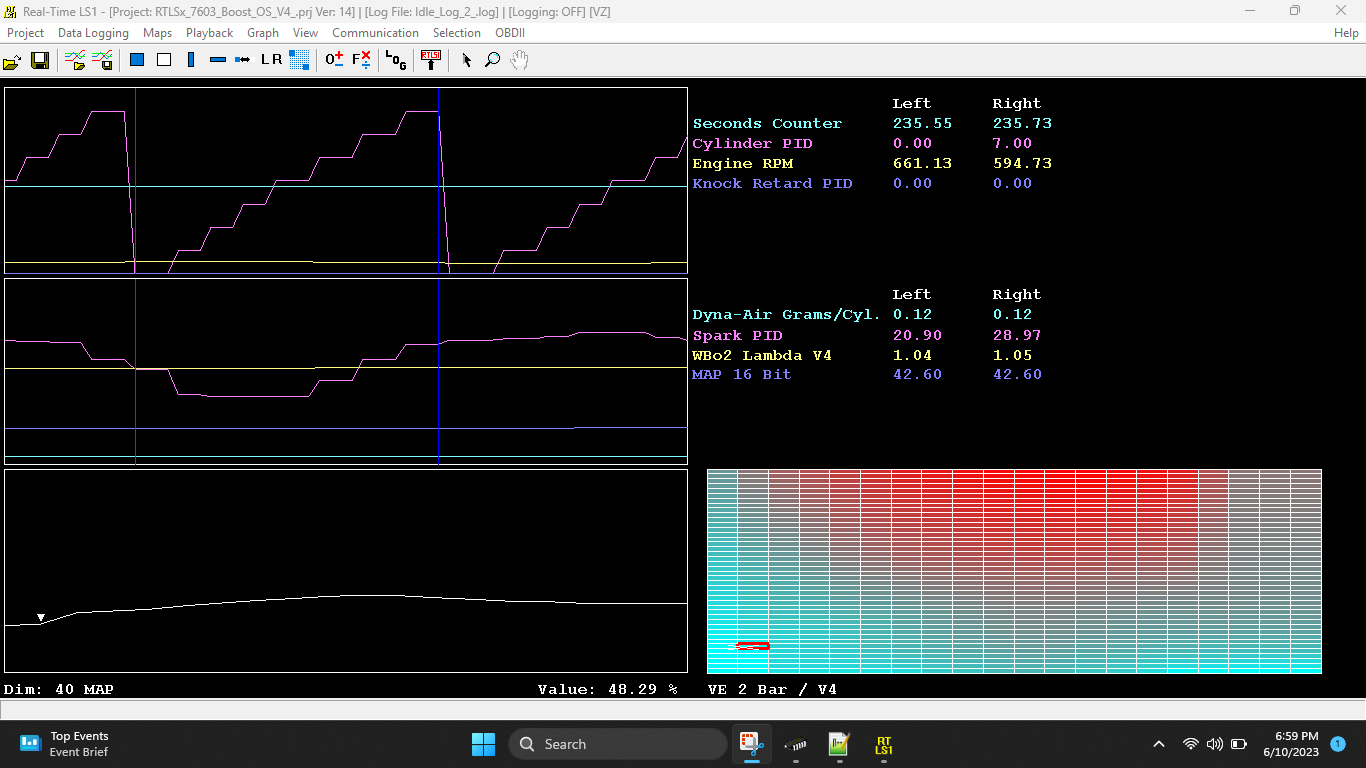Click the O plus/minus offset icon
Viewport: 1366px width, 768px height.
click(x=334, y=60)
